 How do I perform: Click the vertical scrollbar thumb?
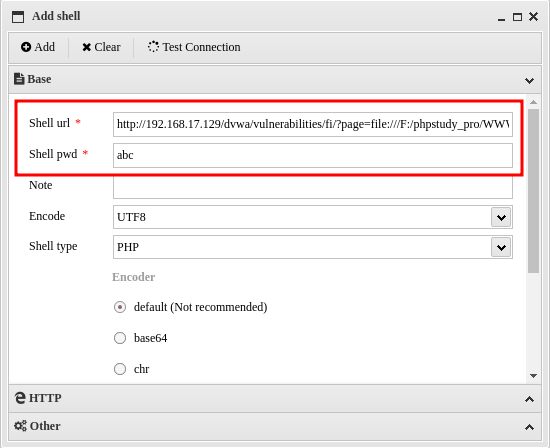(534, 191)
